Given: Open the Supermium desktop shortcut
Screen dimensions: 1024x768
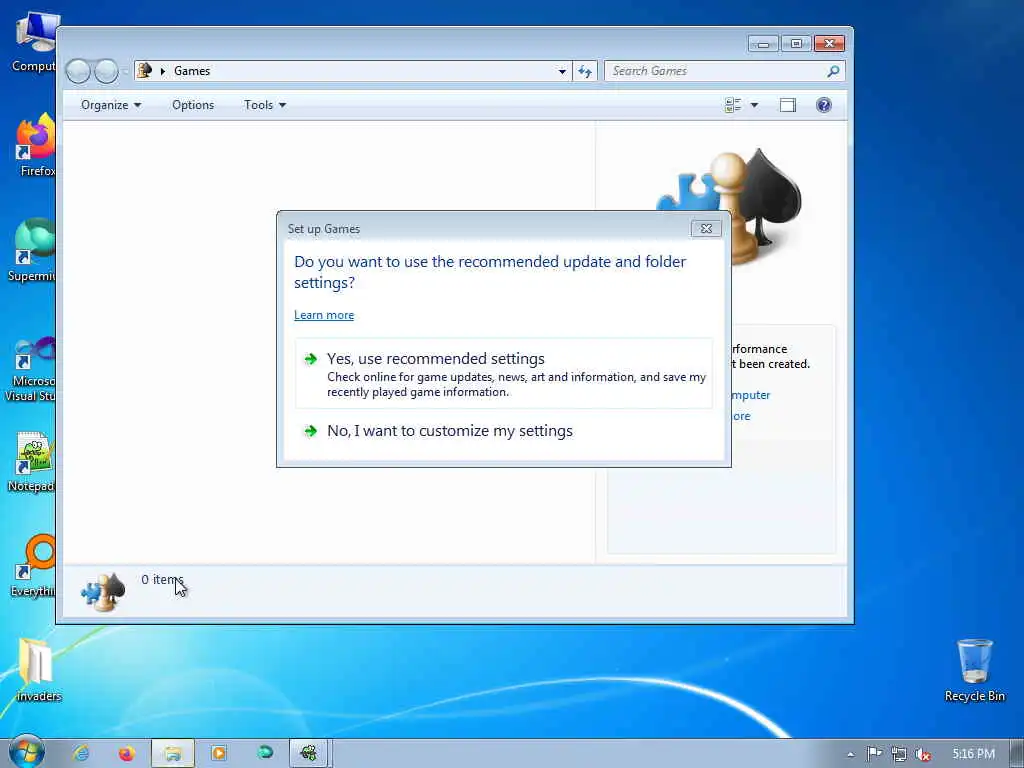Looking at the screenshot, I should tap(33, 250).
